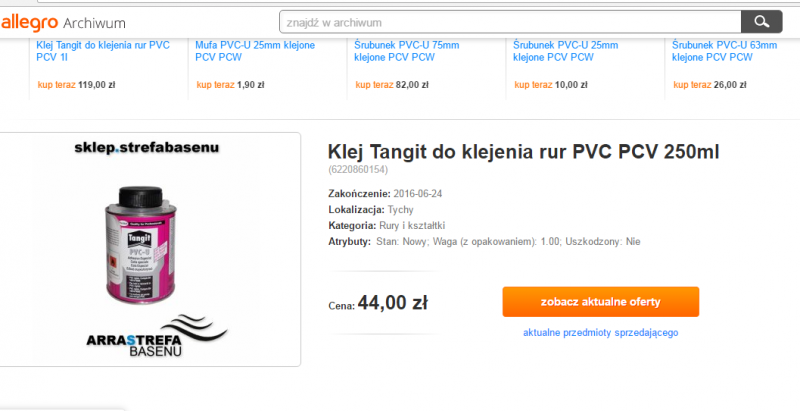Open 'Śrubunek PVC-U 63mm klejone' listing
The height and width of the screenshot is (411, 800).
[724, 51]
